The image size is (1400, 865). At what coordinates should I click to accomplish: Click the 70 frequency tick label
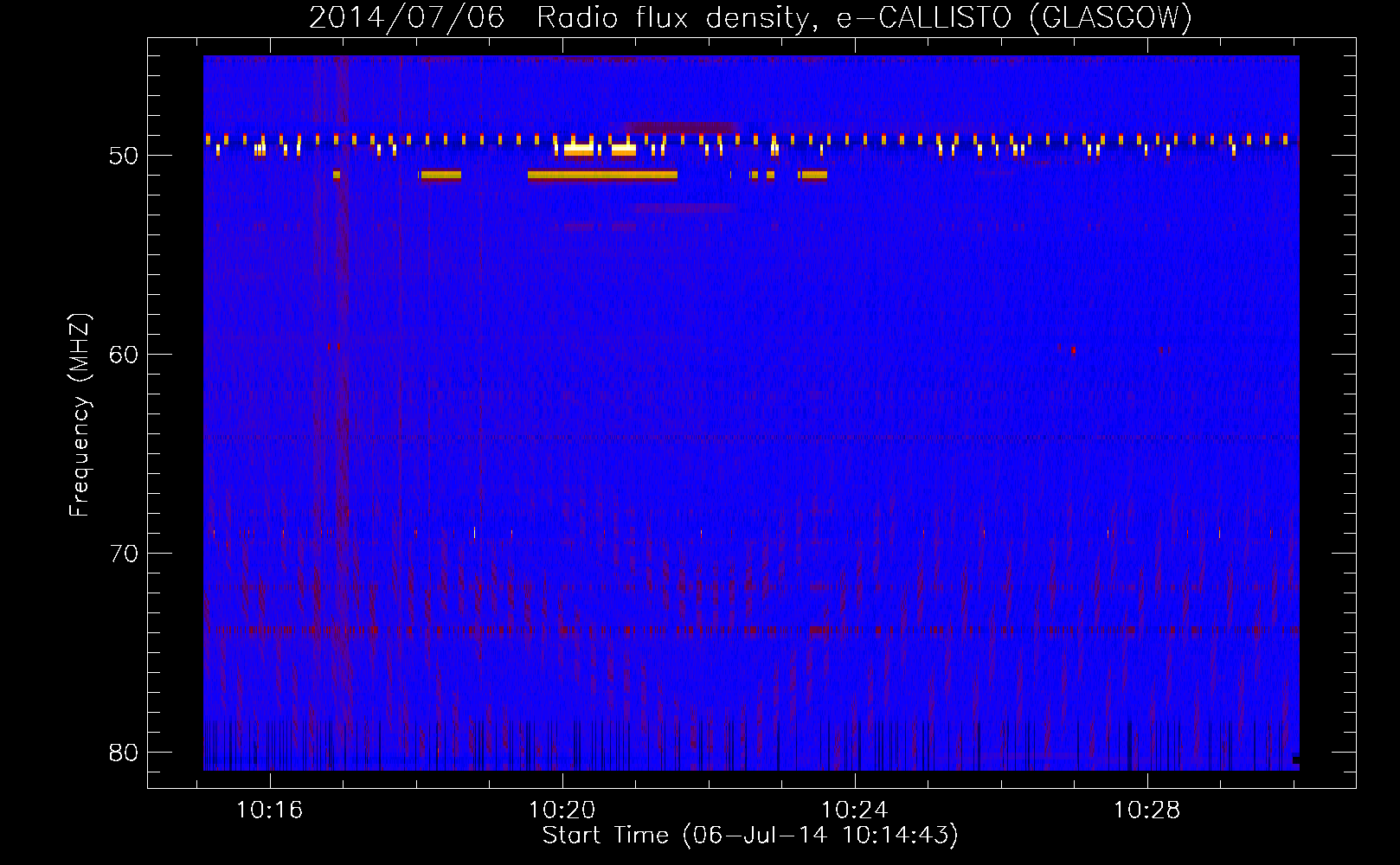[x=124, y=554]
